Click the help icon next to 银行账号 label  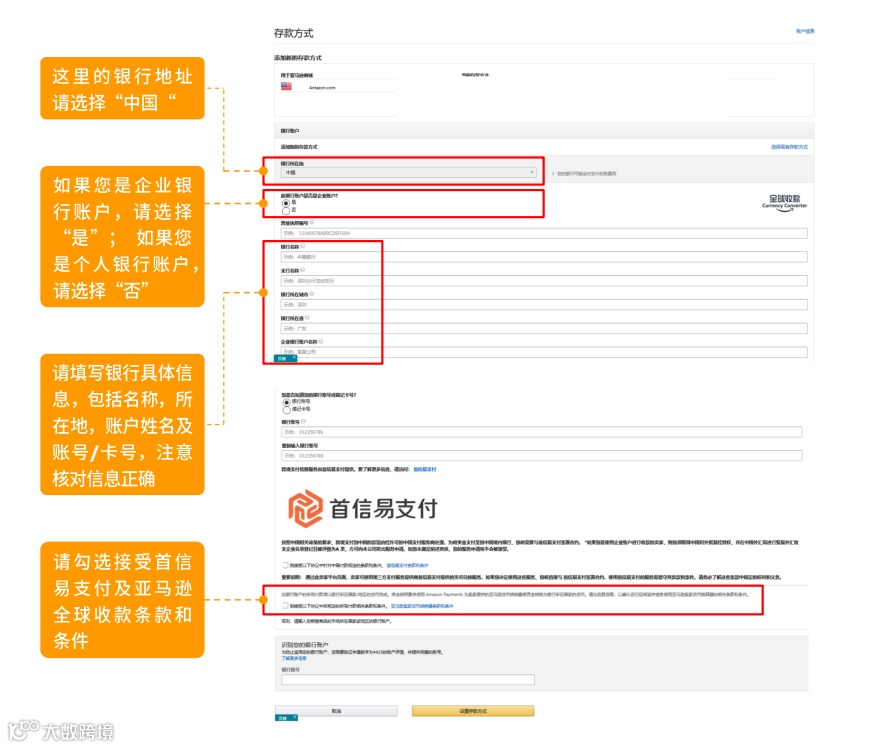click(303, 422)
